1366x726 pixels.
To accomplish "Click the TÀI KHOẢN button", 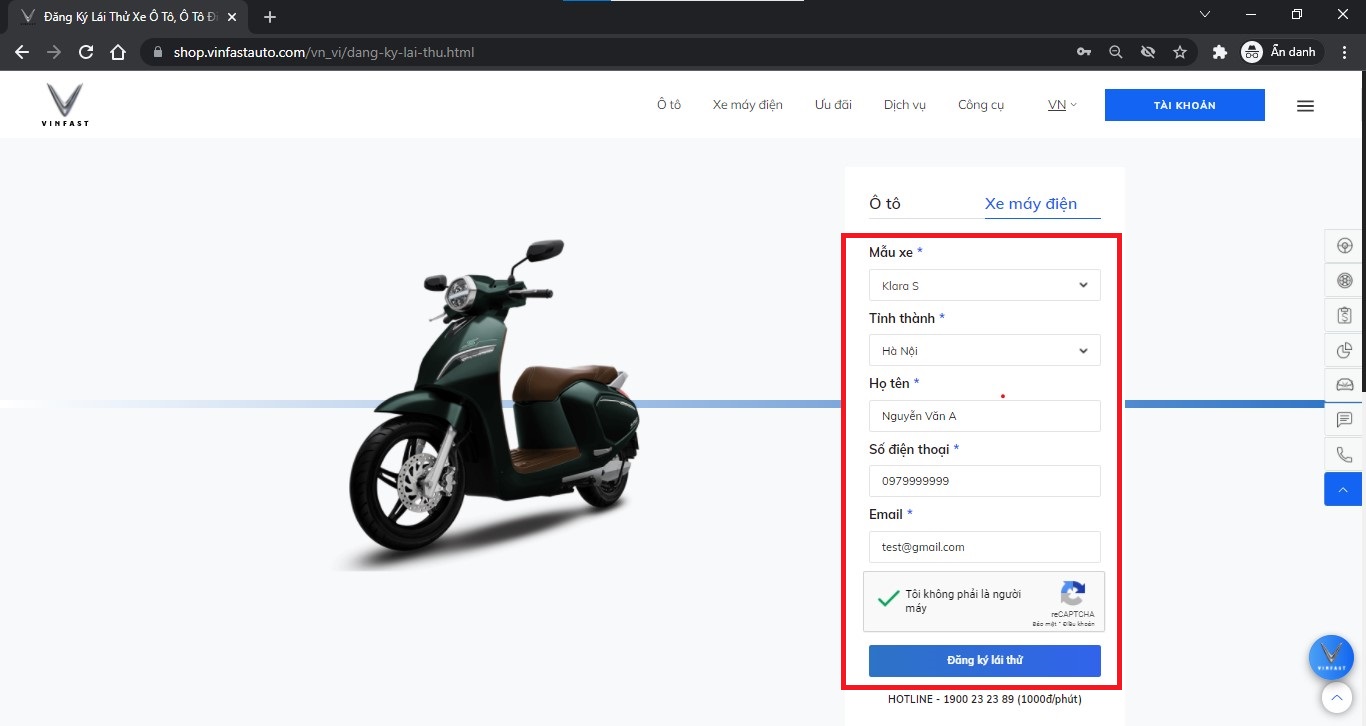I will 1185,105.
